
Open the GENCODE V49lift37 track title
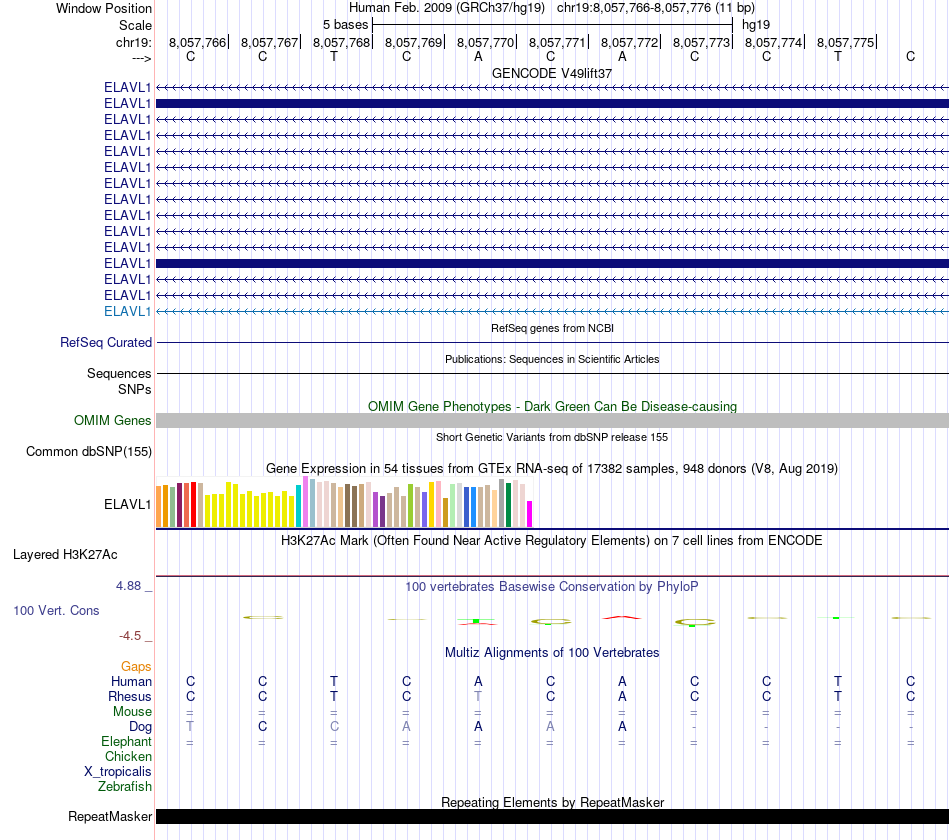[x=552, y=73]
